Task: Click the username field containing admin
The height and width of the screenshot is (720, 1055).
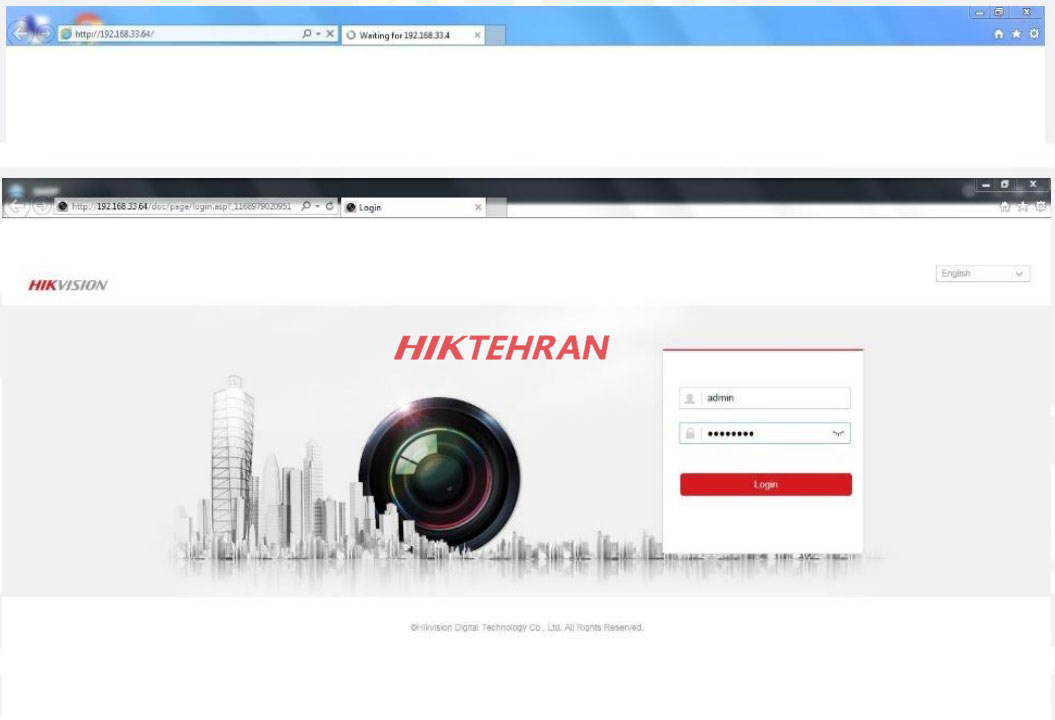Action: coord(765,398)
